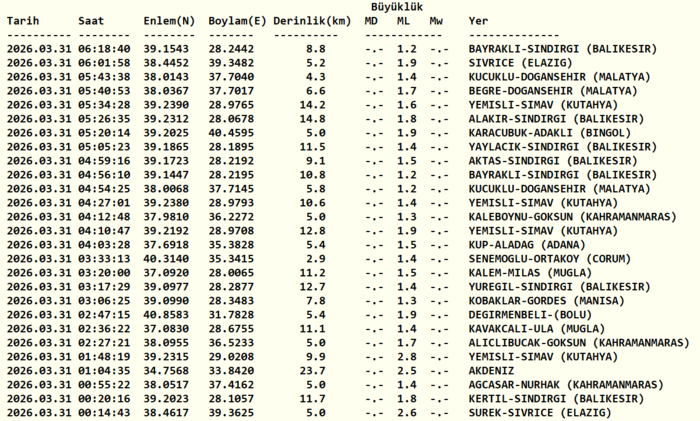Select the Enlem(N) column header
Image resolution: width=700 pixels, height=421 pixels.
pos(169,20)
